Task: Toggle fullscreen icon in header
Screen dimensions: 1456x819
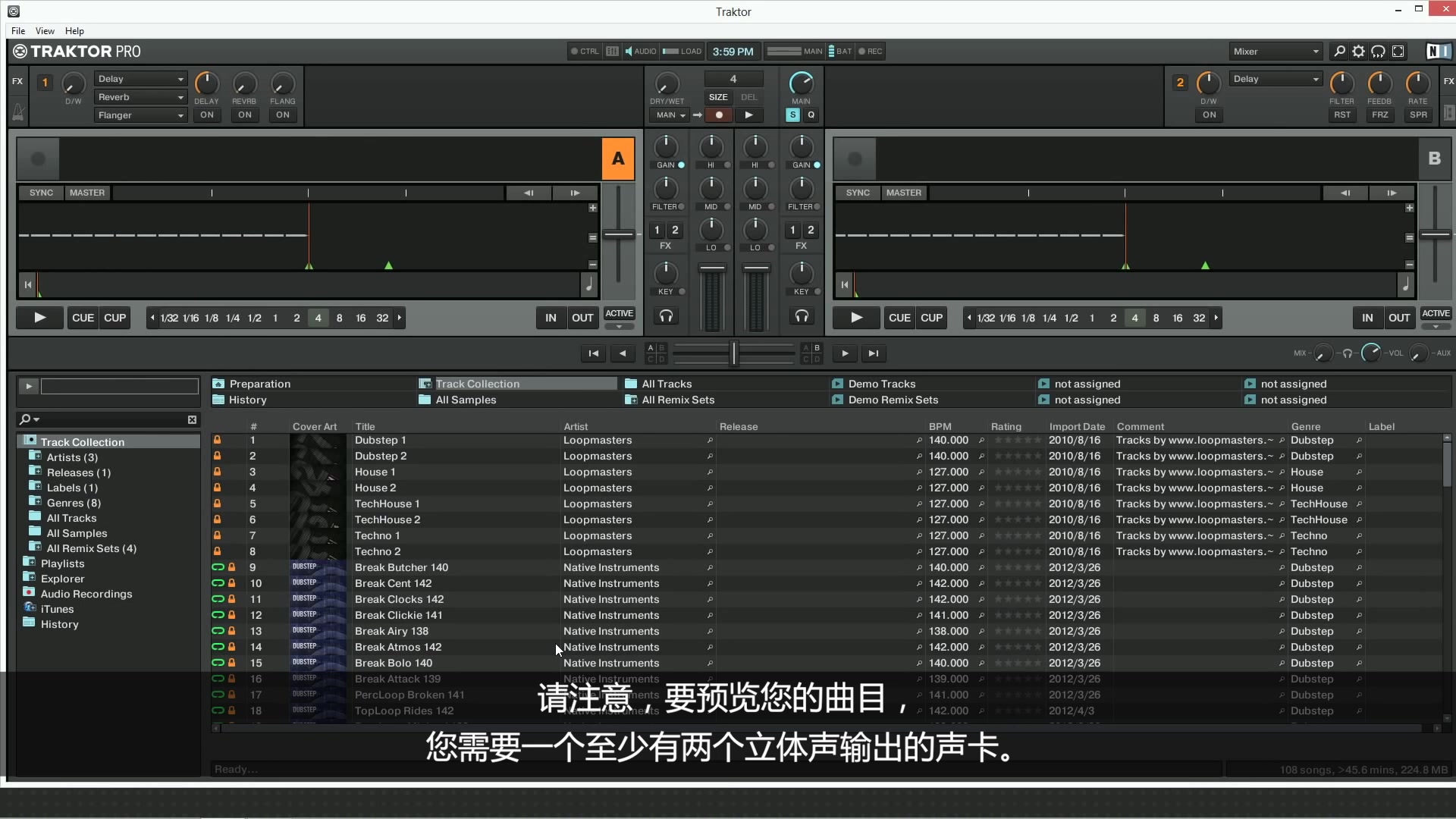Action: (1398, 52)
